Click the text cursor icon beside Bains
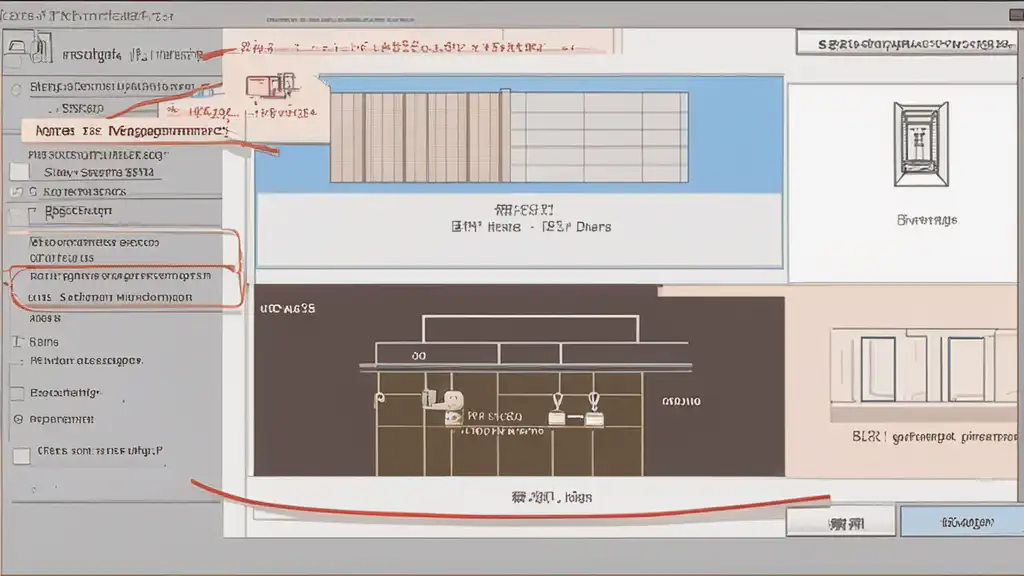 18,342
